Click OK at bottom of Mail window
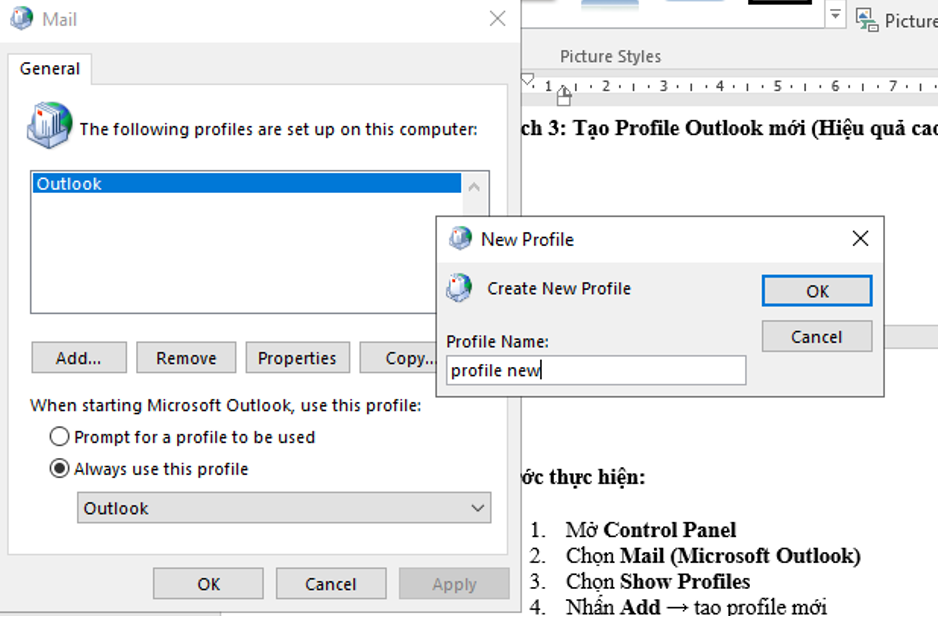This screenshot has height=628, width=942. 208,584
